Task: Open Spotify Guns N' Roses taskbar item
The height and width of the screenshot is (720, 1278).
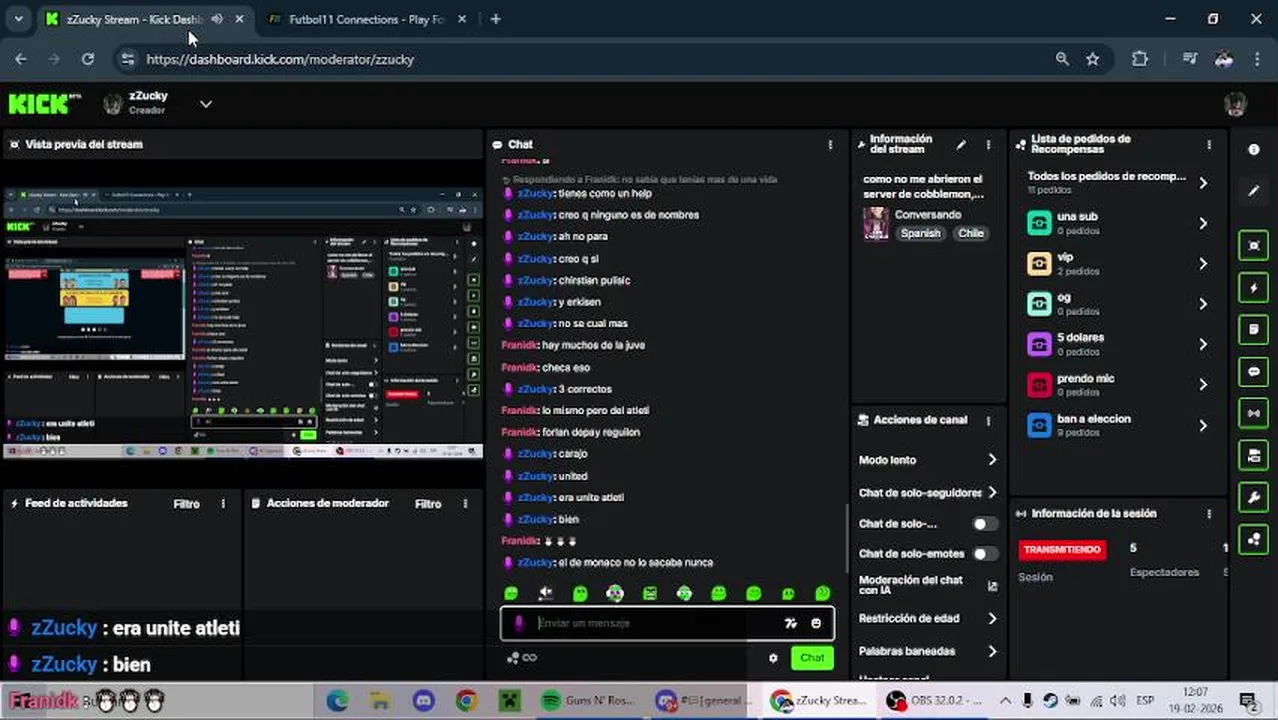Action: pyautogui.click(x=587, y=701)
